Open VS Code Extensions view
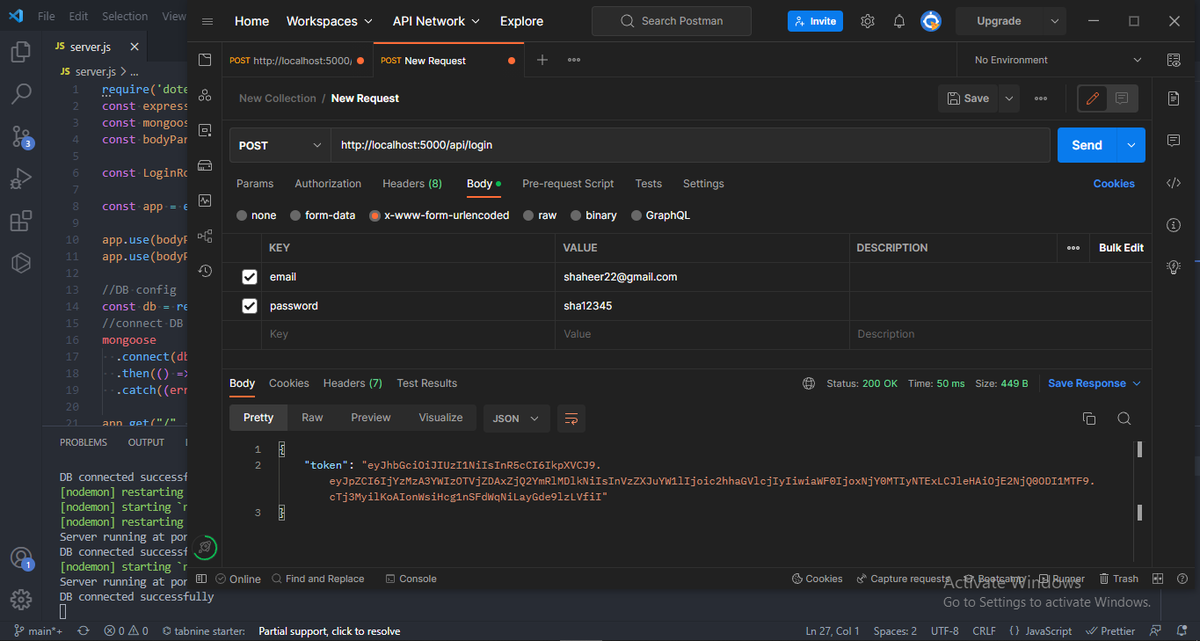The width and height of the screenshot is (1200, 641). tap(21, 221)
